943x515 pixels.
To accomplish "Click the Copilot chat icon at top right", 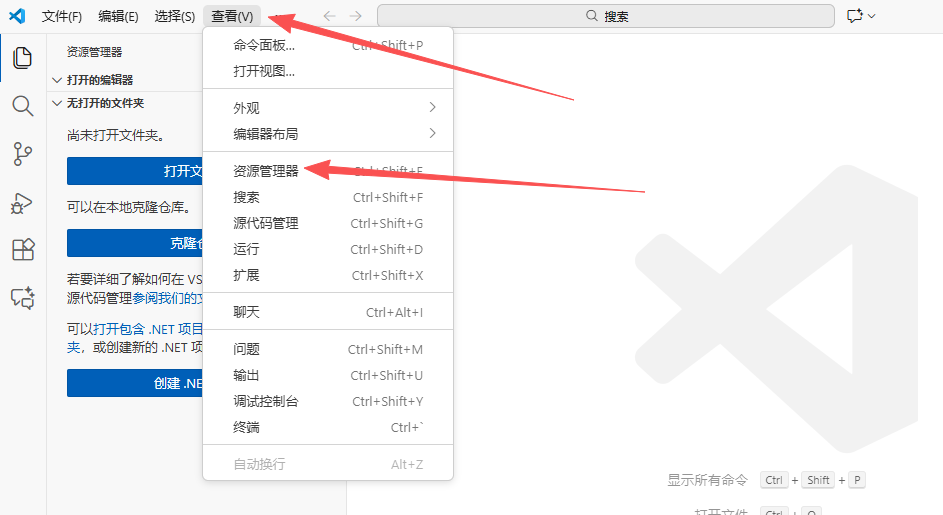I will 855,16.
